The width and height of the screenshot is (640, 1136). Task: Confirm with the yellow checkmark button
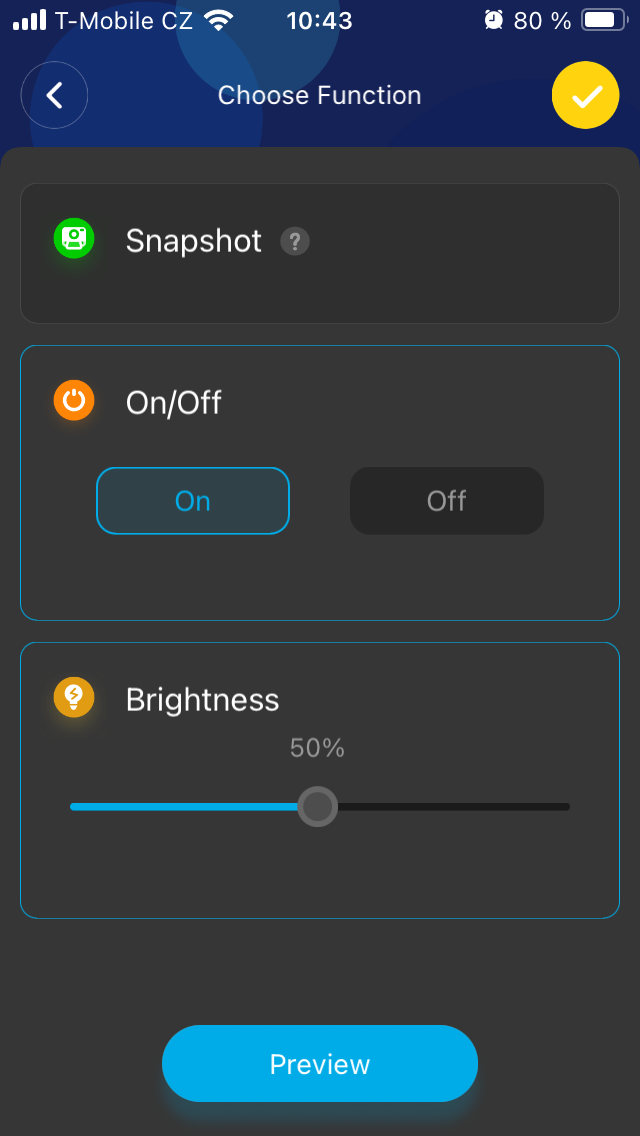[x=586, y=95]
